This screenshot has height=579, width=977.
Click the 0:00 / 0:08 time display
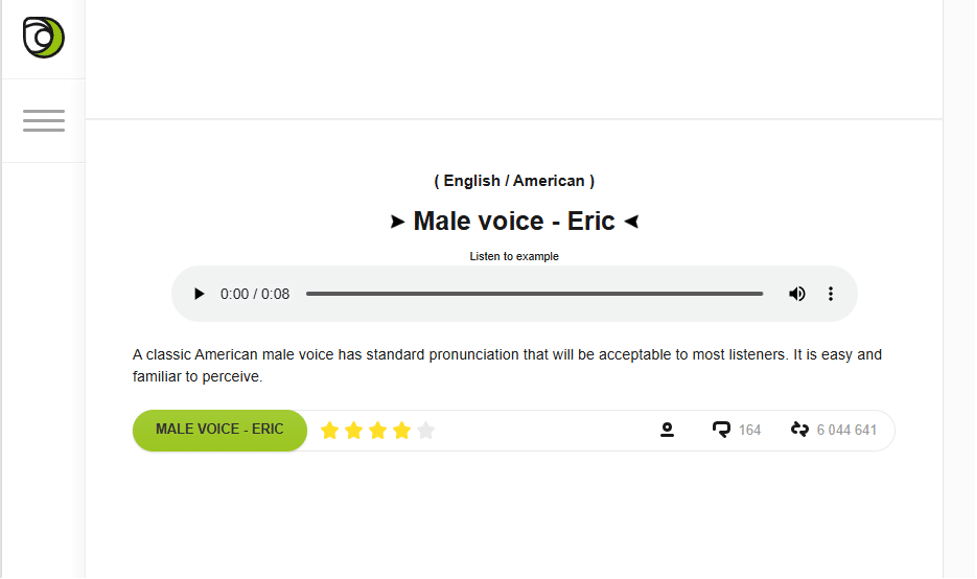tap(255, 294)
